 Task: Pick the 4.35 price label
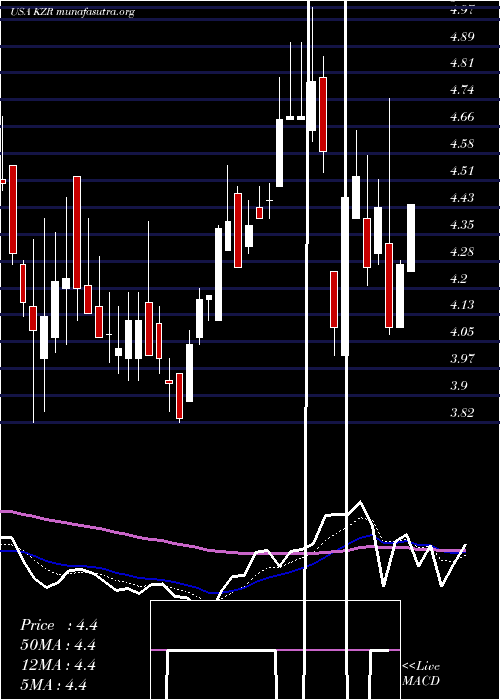462,224
